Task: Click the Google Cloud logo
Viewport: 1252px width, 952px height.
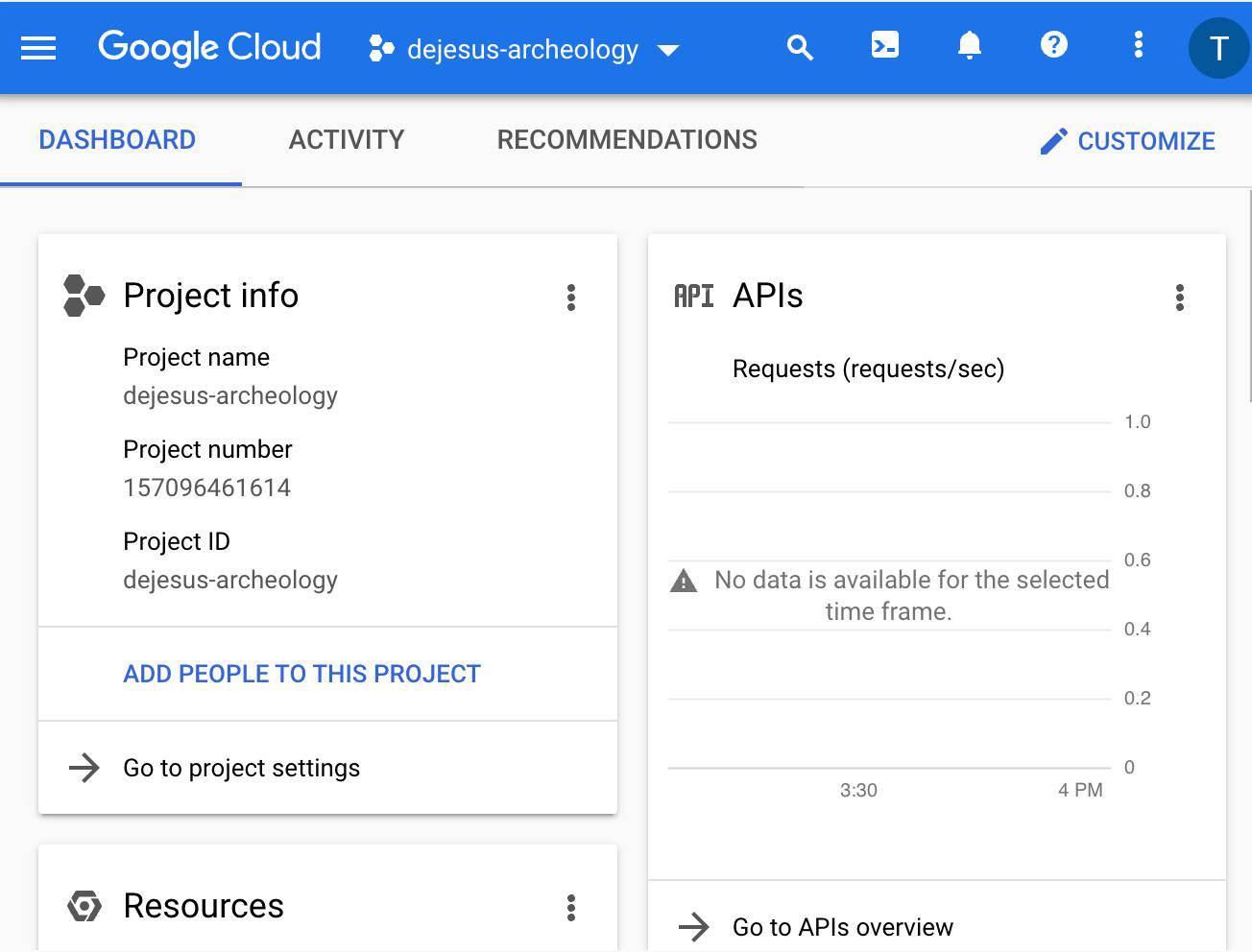Action: 209,47
